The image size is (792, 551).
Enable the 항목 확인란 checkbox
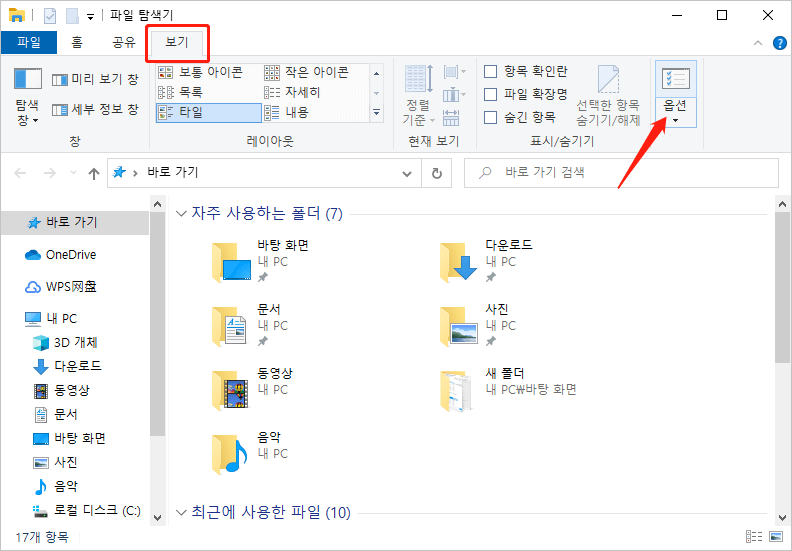click(x=491, y=72)
